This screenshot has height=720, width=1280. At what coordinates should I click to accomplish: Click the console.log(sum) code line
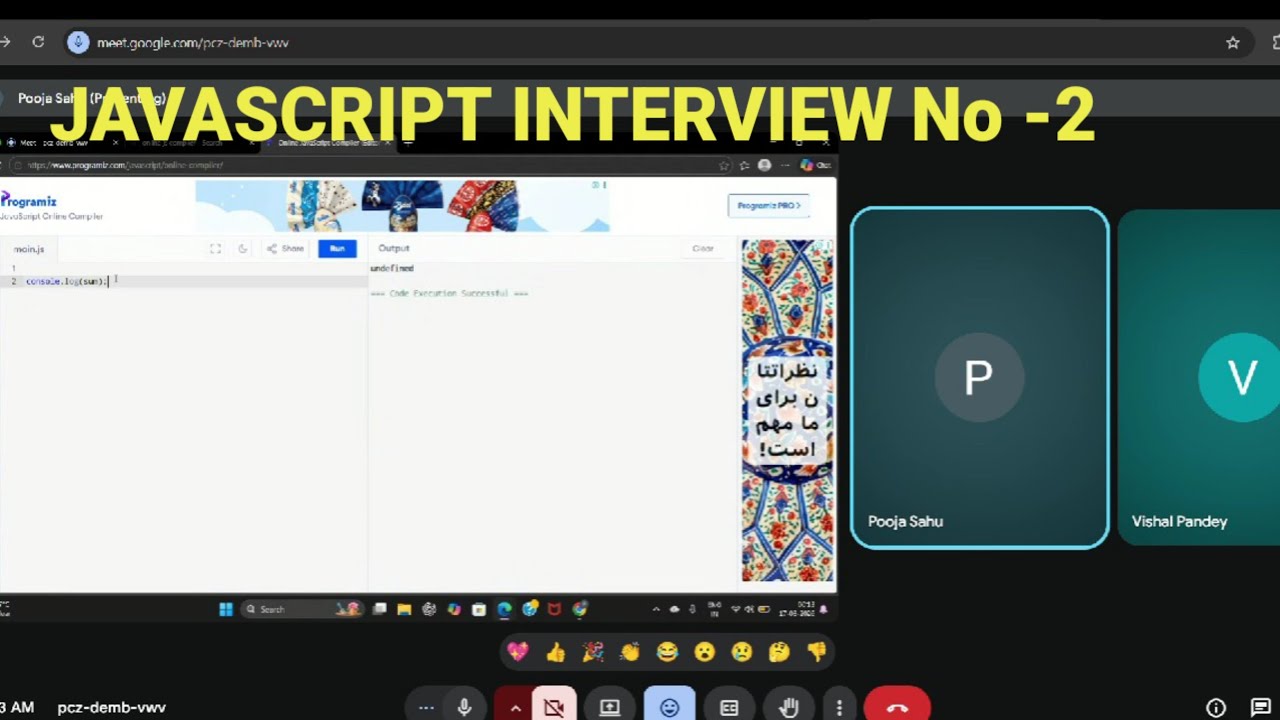click(x=67, y=281)
